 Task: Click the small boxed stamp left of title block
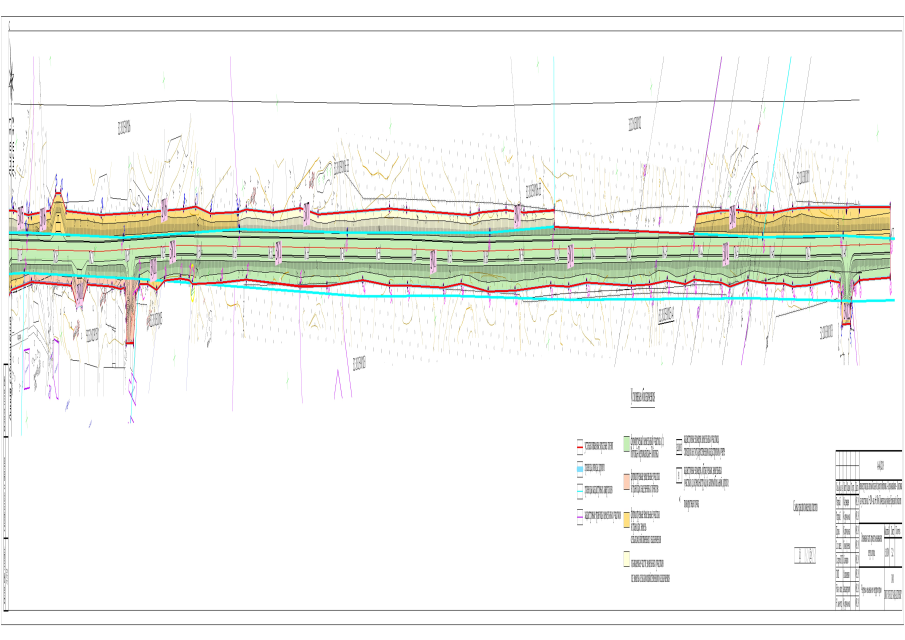[804, 554]
